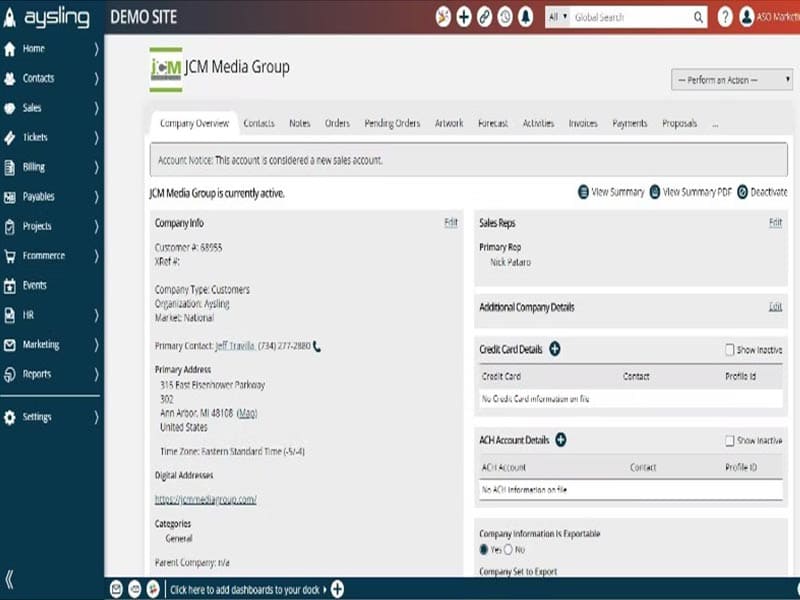
Task: Switch to the Invoices tab
Action: point(583,124)
